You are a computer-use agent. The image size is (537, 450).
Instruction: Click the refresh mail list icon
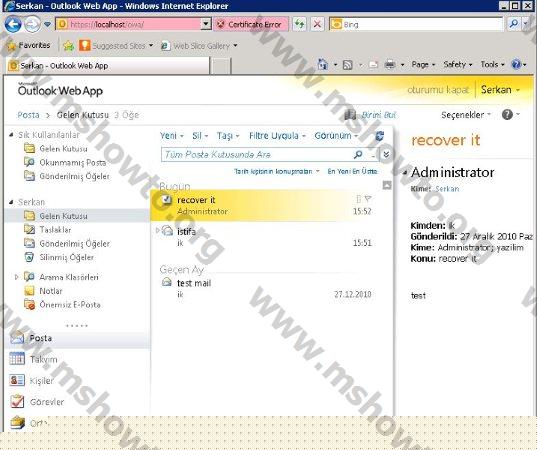tap(379, 136)
